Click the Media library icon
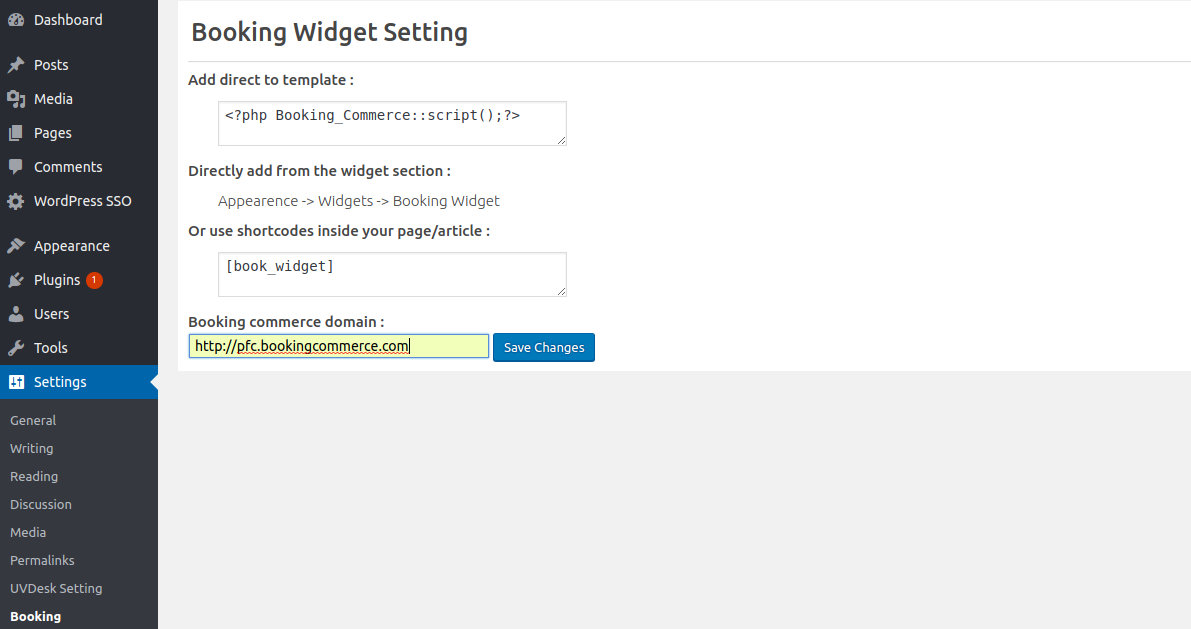1191x629 pixels. (16, 99)
